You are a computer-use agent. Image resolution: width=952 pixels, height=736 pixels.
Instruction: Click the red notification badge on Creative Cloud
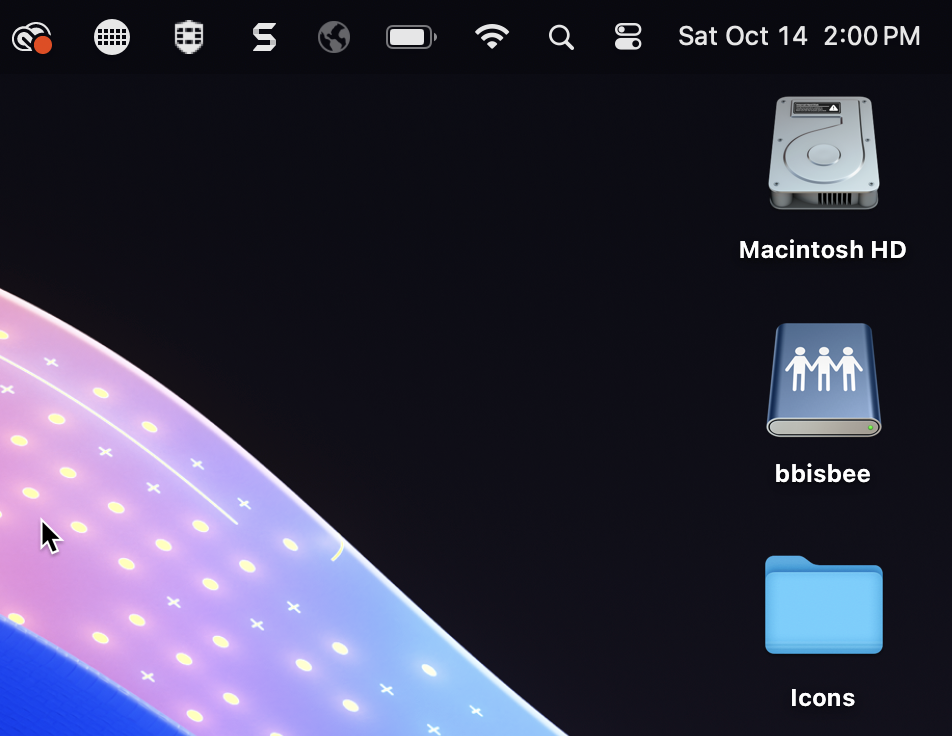tap(42, 47)
